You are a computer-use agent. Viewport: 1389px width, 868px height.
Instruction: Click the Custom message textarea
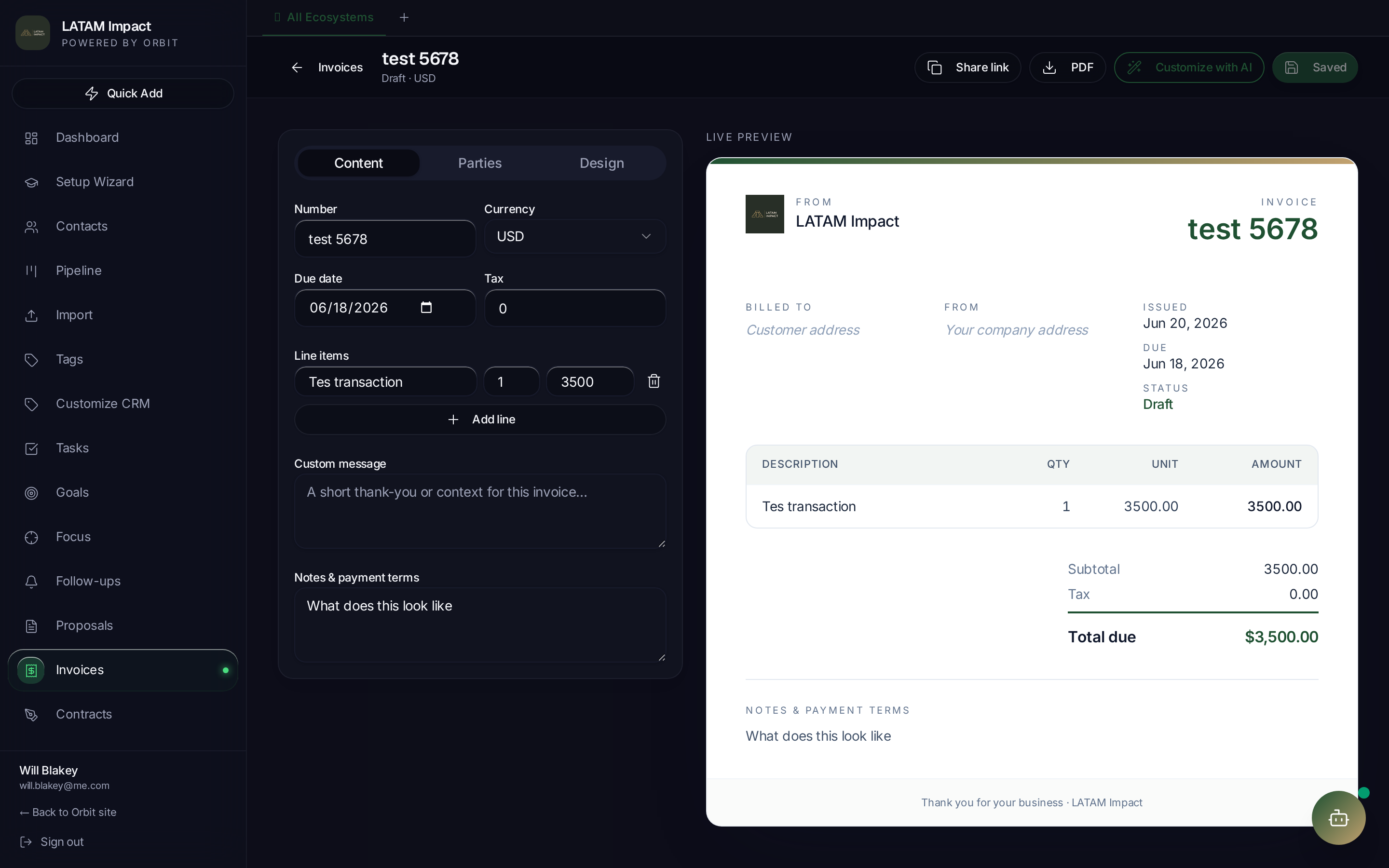coord(480,512)
